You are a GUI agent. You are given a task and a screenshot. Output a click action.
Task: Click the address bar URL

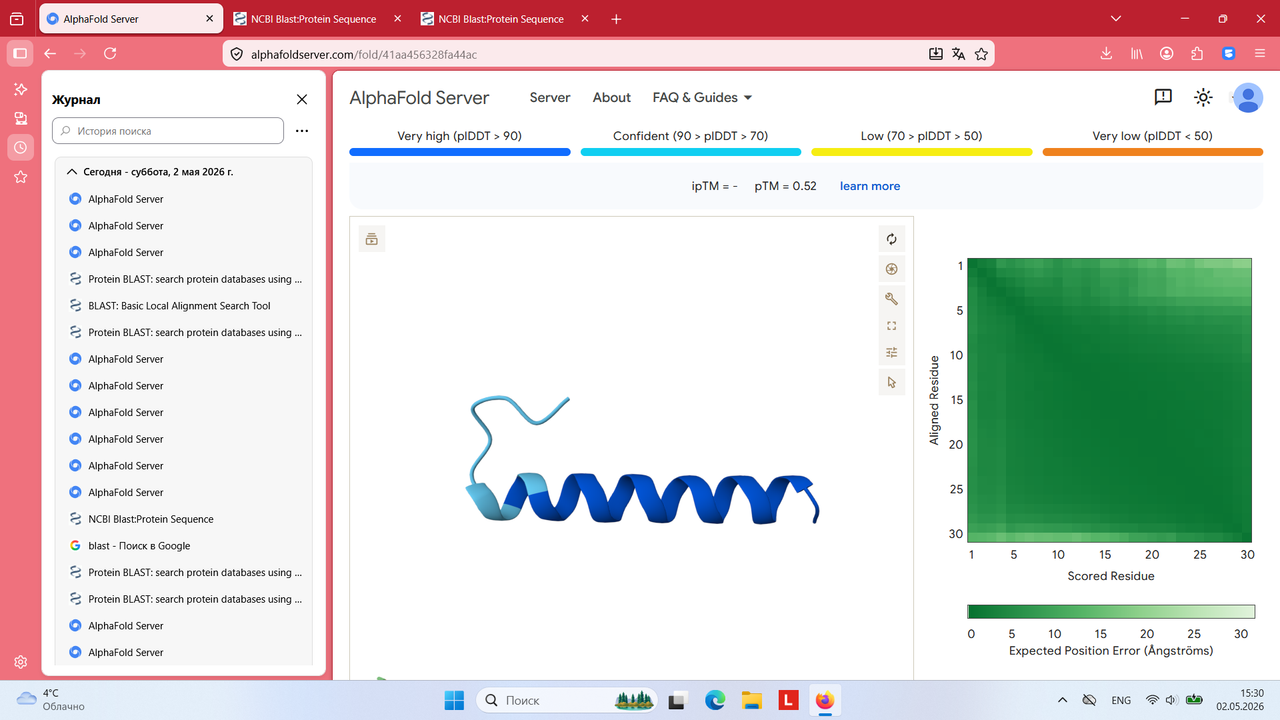tap(364, 54)
